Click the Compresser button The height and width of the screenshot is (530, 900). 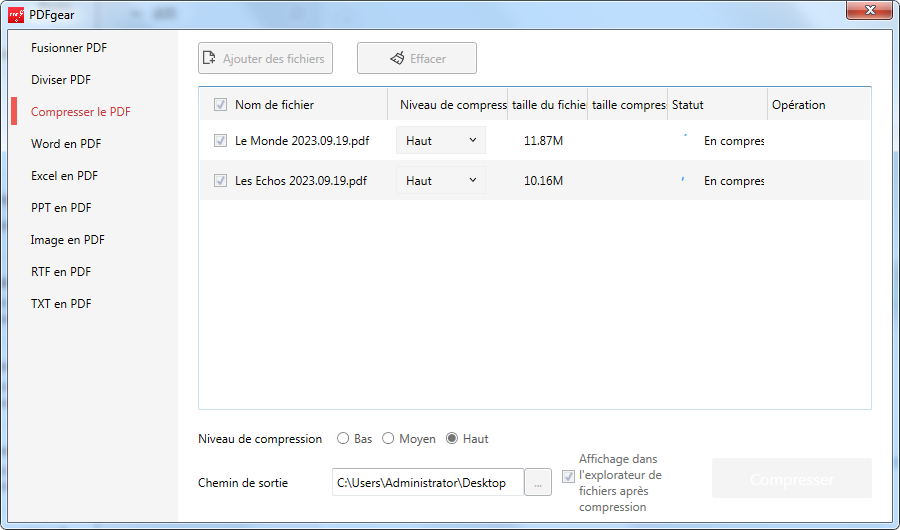(x=792, y=478)
